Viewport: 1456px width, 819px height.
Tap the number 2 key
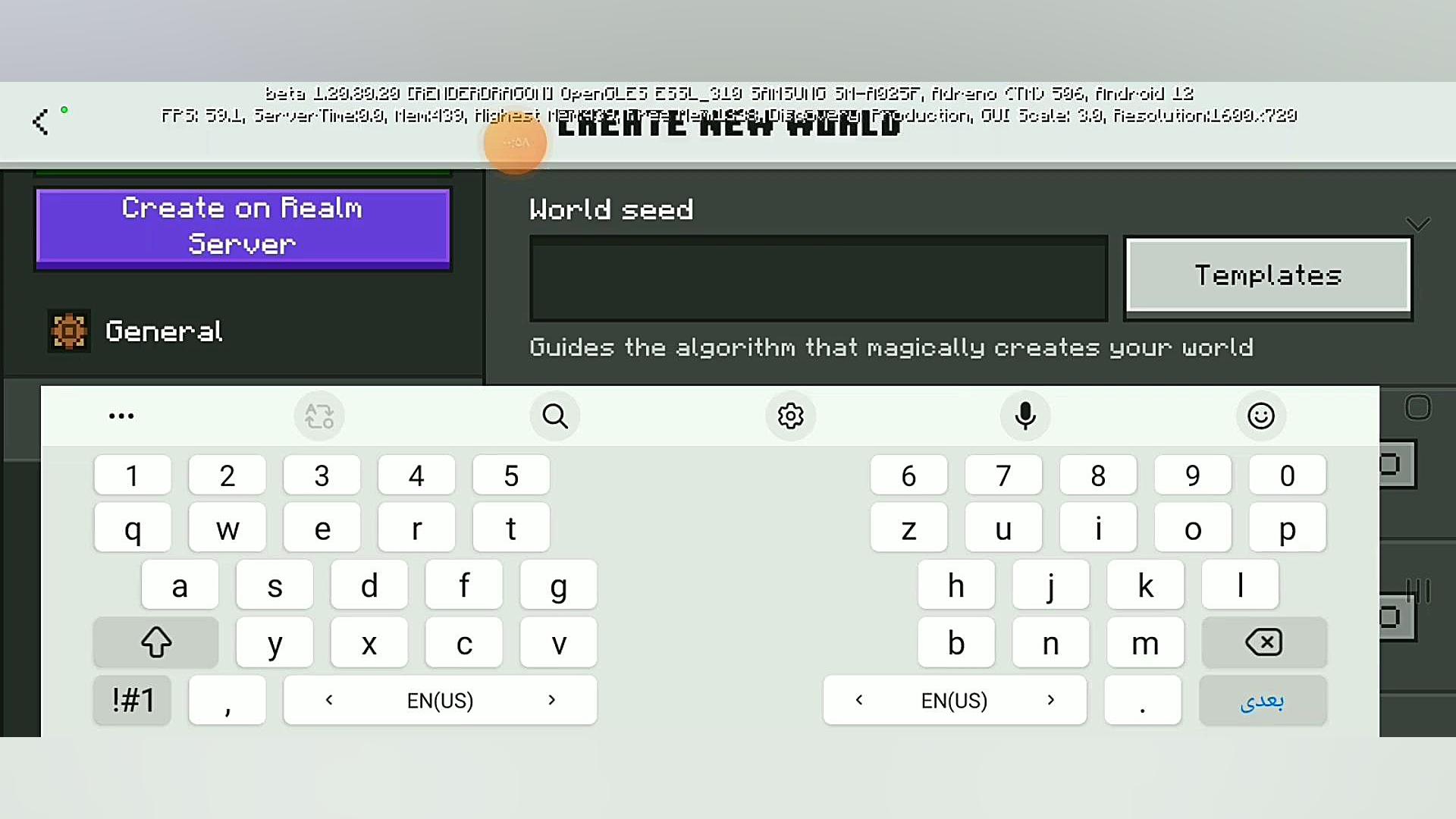[227, 475]
